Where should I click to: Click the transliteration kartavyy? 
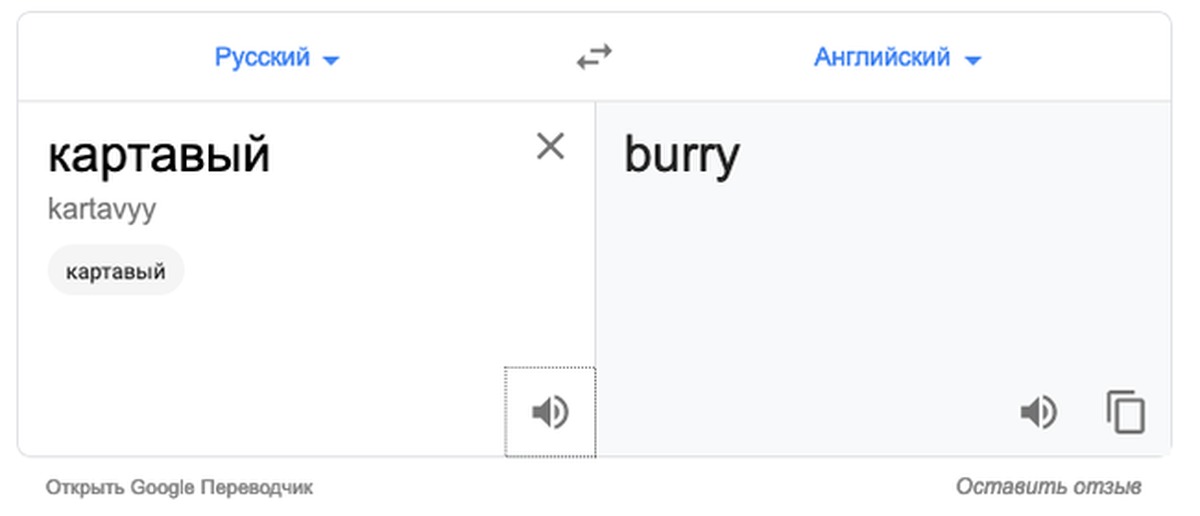pyautogui.click(x=102, y=210)
